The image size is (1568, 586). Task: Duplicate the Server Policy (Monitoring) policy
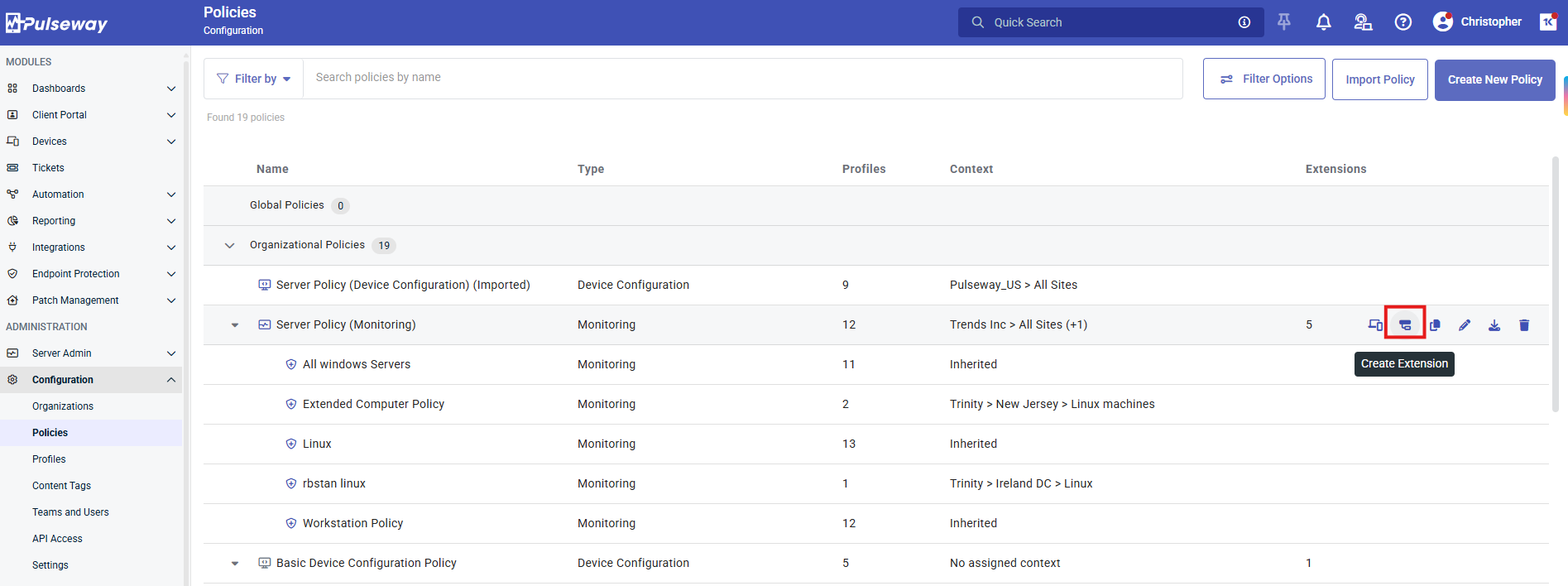(1435, 325)
